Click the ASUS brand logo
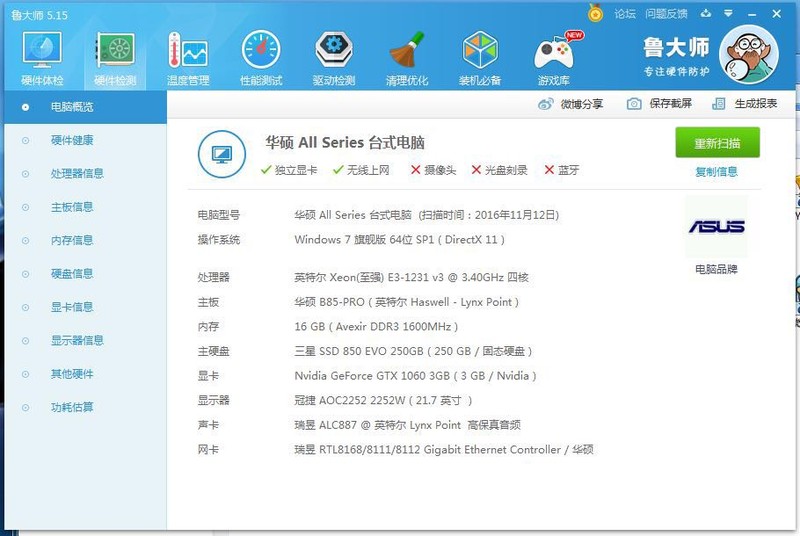800x536 pixels. coord(716,226)
